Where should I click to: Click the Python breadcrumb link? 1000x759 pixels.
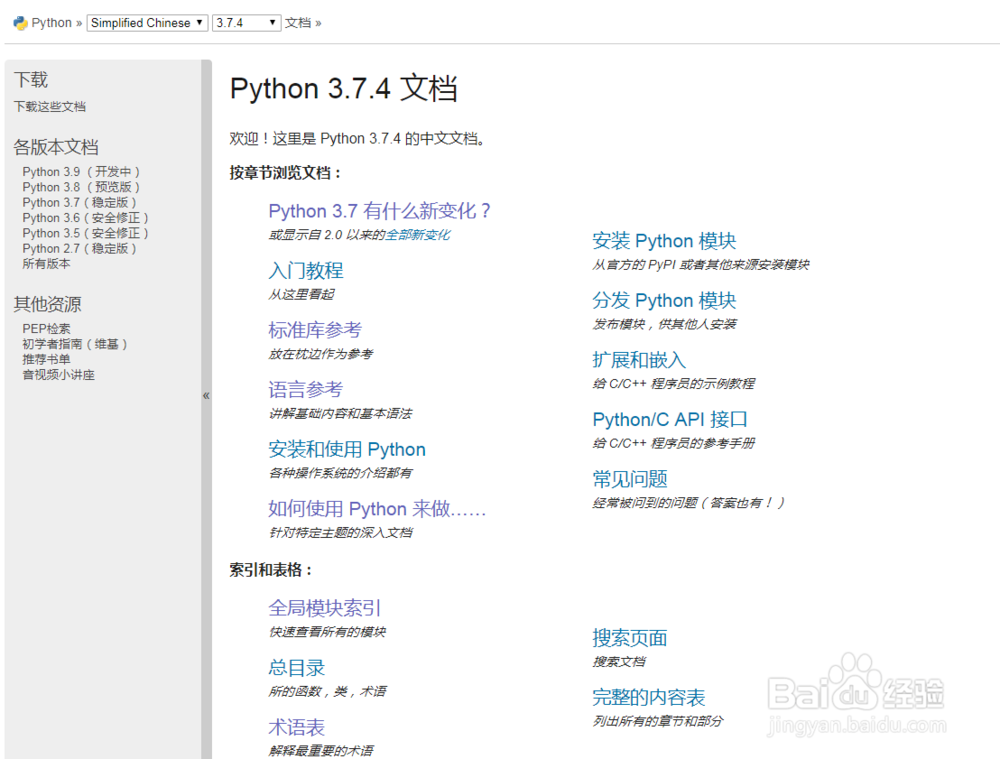(x=52, y=23)
